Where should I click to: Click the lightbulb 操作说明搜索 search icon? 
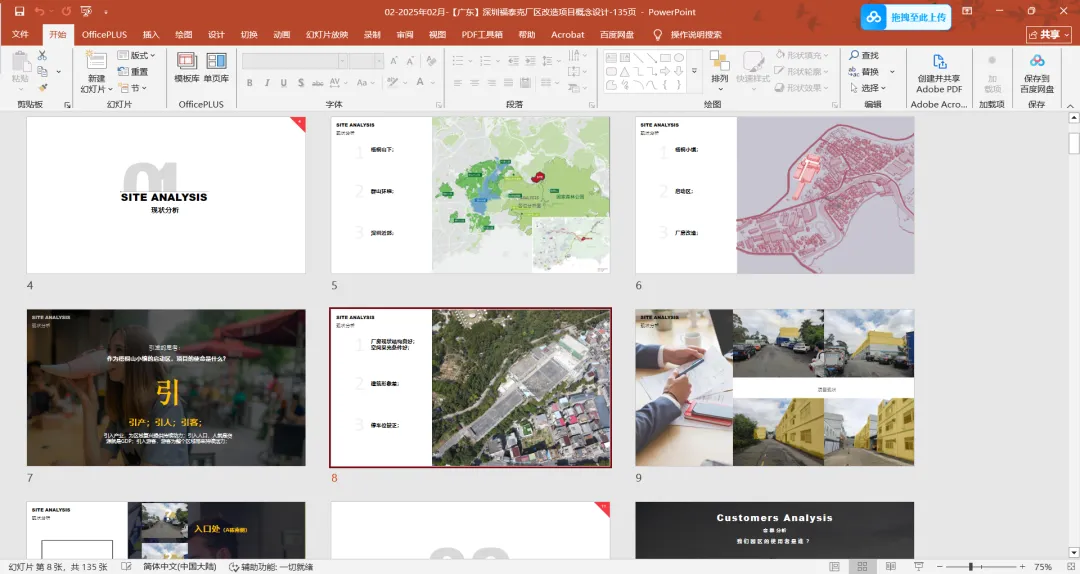click(x=657, y=34)
